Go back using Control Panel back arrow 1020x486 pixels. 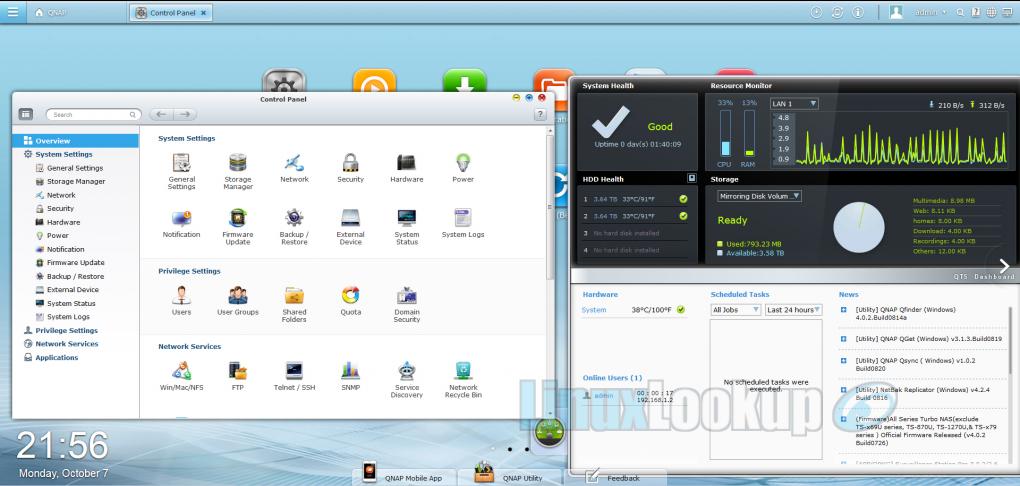point(161,115)
